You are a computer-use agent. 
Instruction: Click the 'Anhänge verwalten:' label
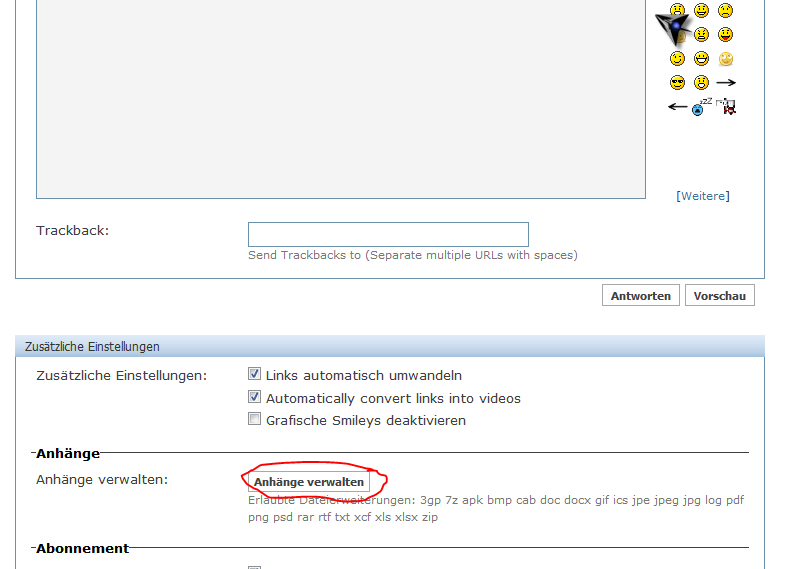pyautogui.click(x=102, y=480)
